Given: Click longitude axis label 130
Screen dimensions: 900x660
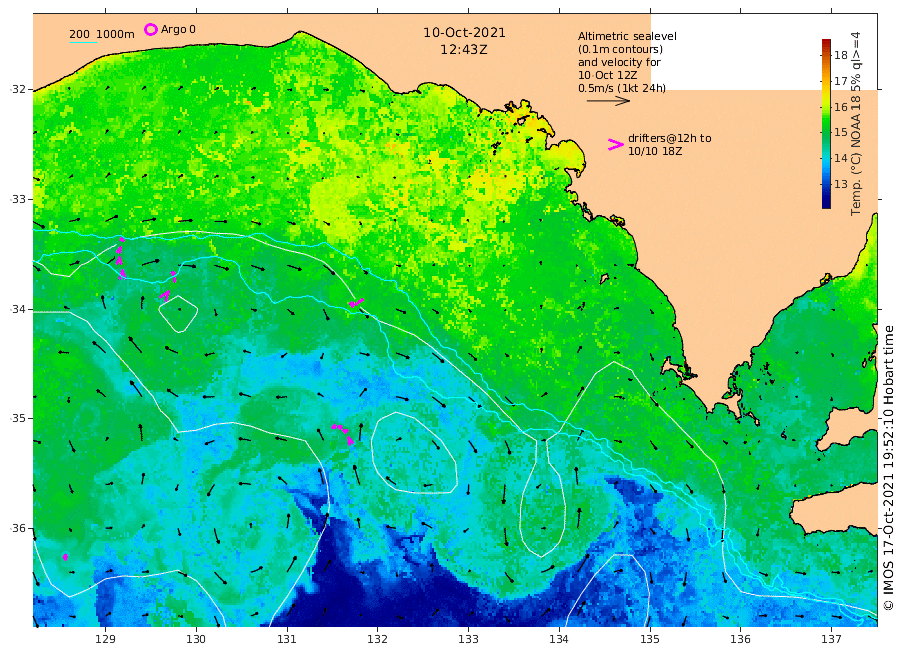Looking at the screenshot, I should pos(196,639).
